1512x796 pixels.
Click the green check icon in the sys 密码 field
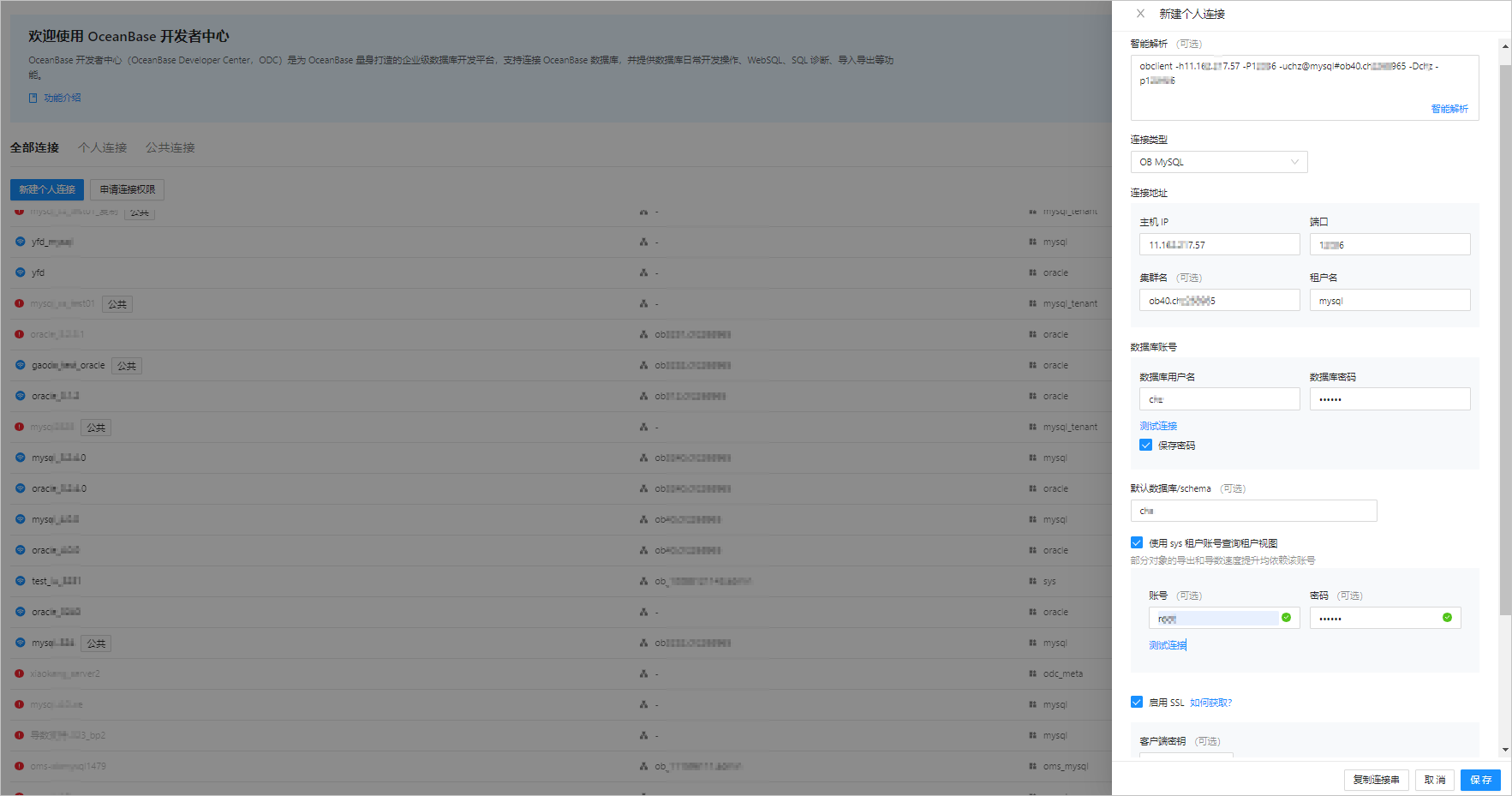point(1447,618)
